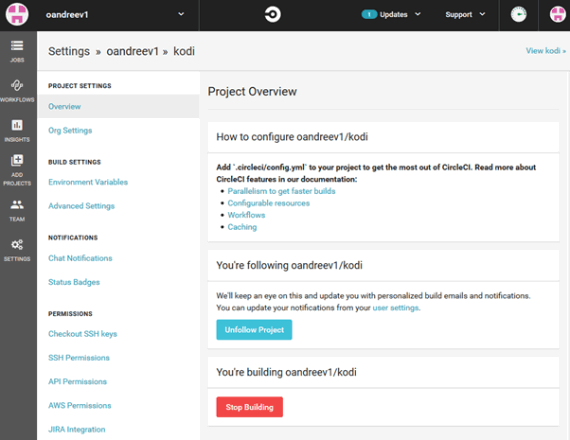Image resolution: width=570 pixels, height=440 pixels.
Task: Follow the user settings link
Action: (x=396, y=308)
